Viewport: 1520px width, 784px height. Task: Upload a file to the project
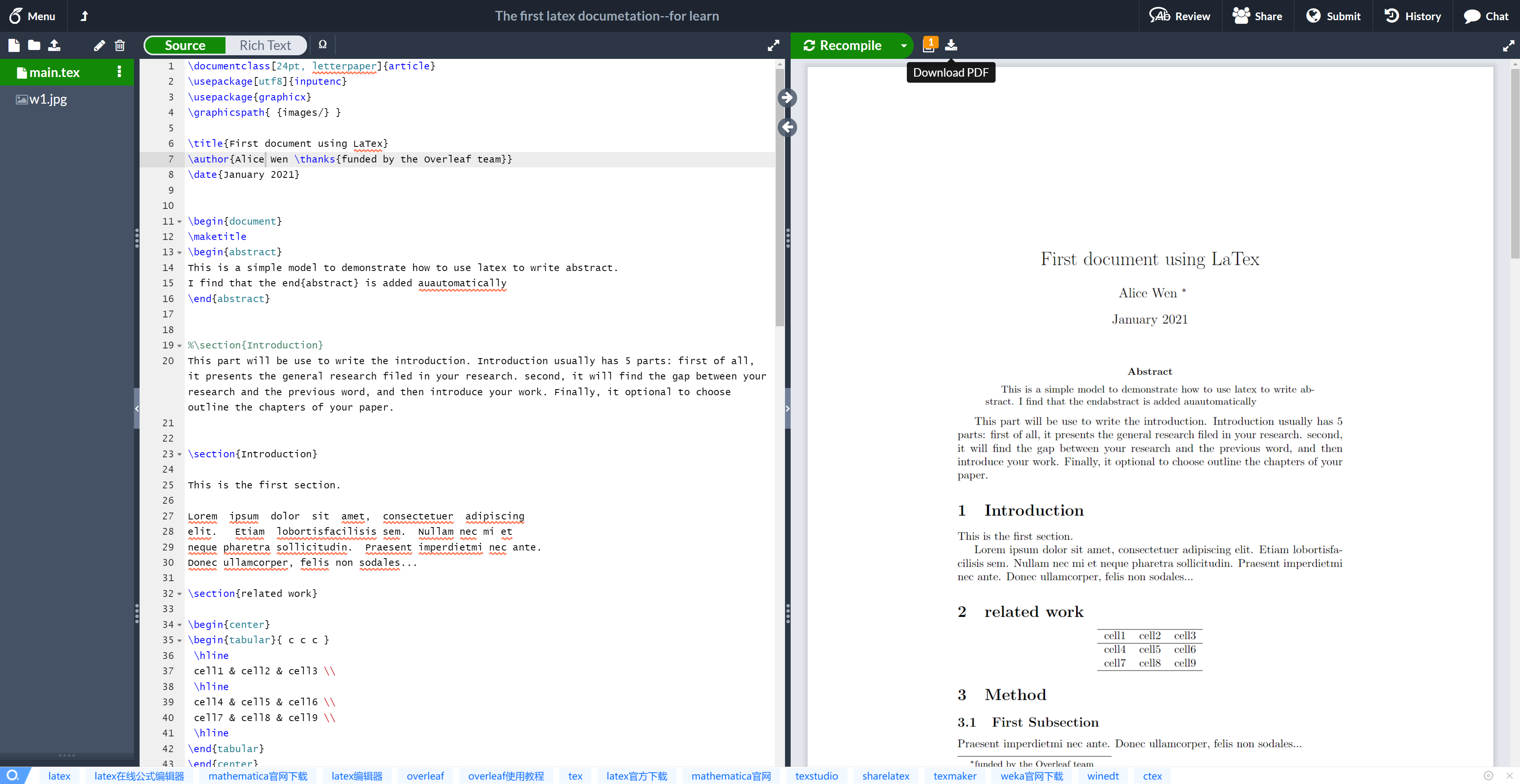54,46
